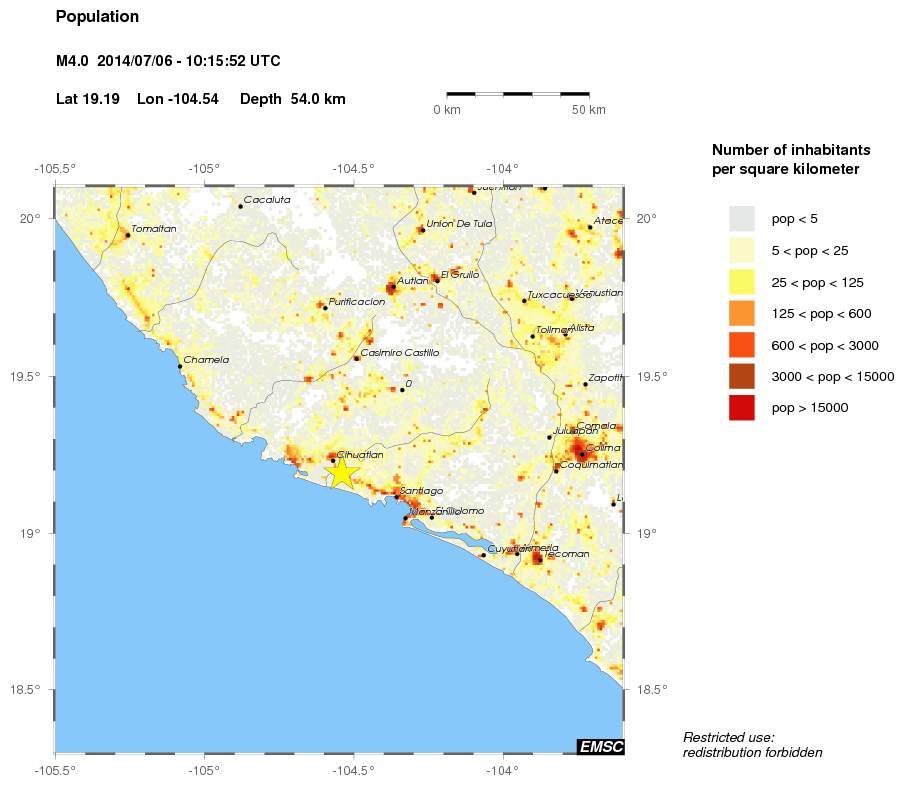Click the top '-104.5°' longitude label
This screenshot has height=785, width=904.
point(353,169)
